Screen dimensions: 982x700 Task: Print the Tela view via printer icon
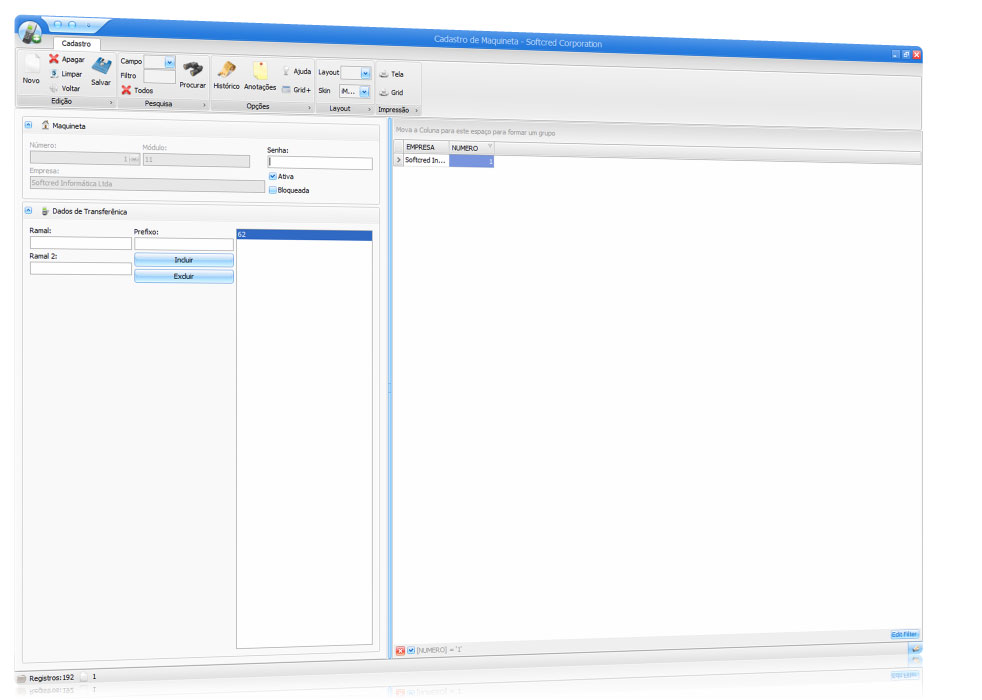tap(384, 74)
